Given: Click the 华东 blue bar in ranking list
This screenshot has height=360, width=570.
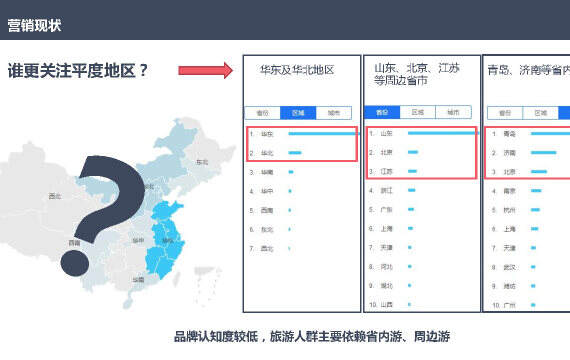Looking at the screenshot, I should 323,134.
